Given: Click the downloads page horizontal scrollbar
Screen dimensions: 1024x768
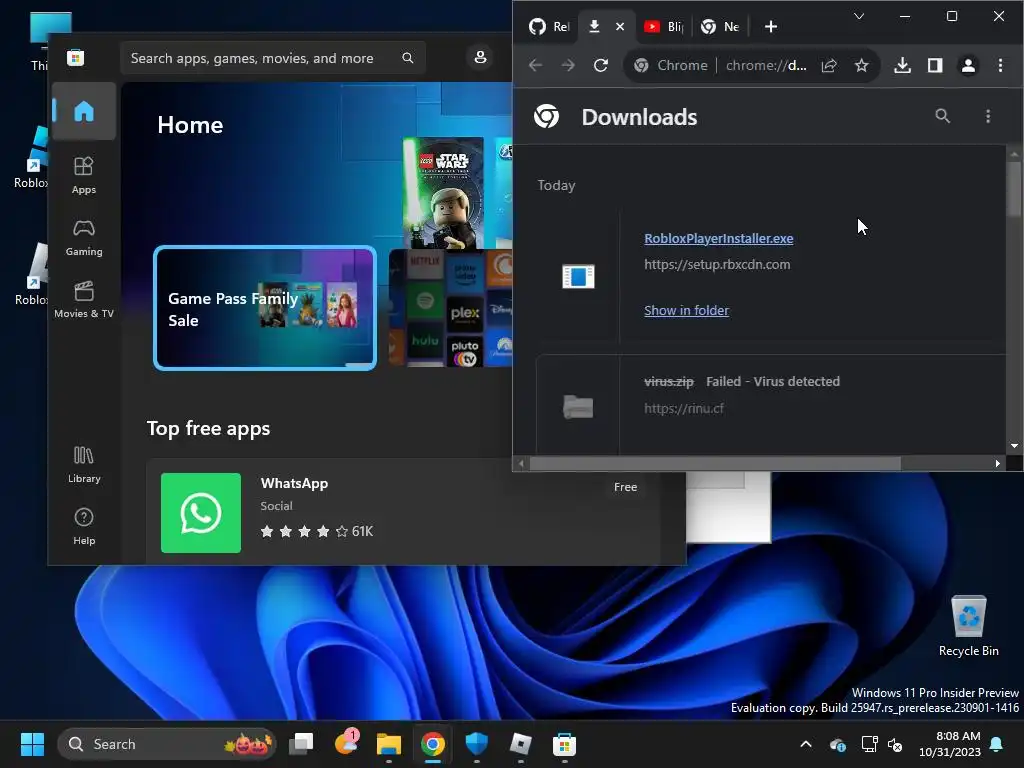Looking at the screenshot, I should pyautogui.click(x=715, y=463).
